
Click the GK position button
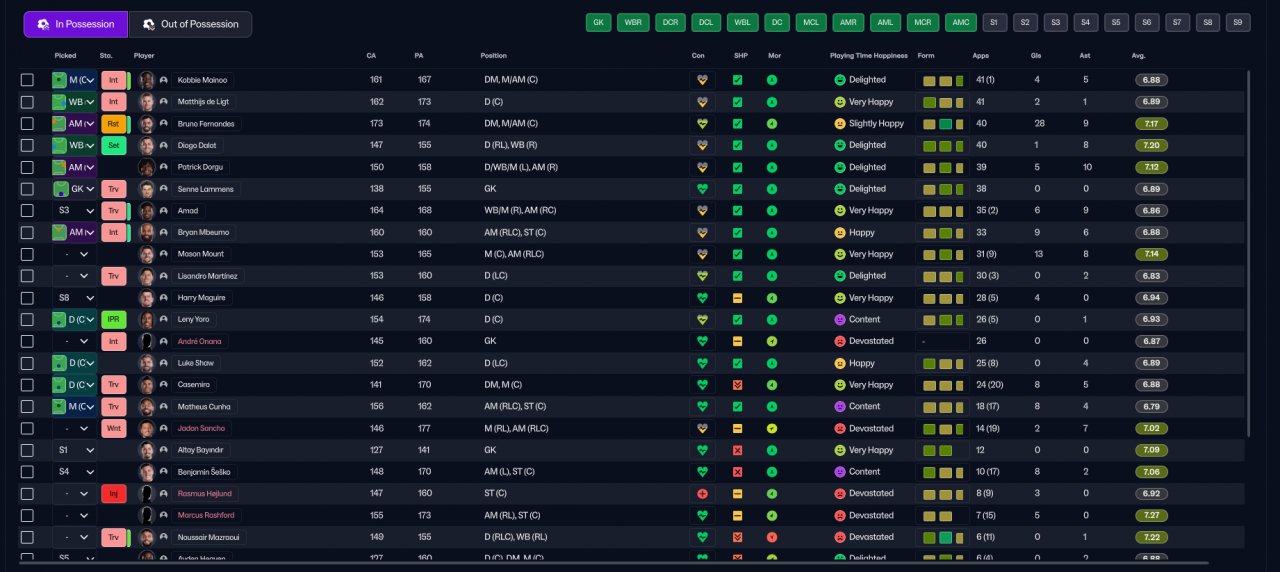pos(599,22)
